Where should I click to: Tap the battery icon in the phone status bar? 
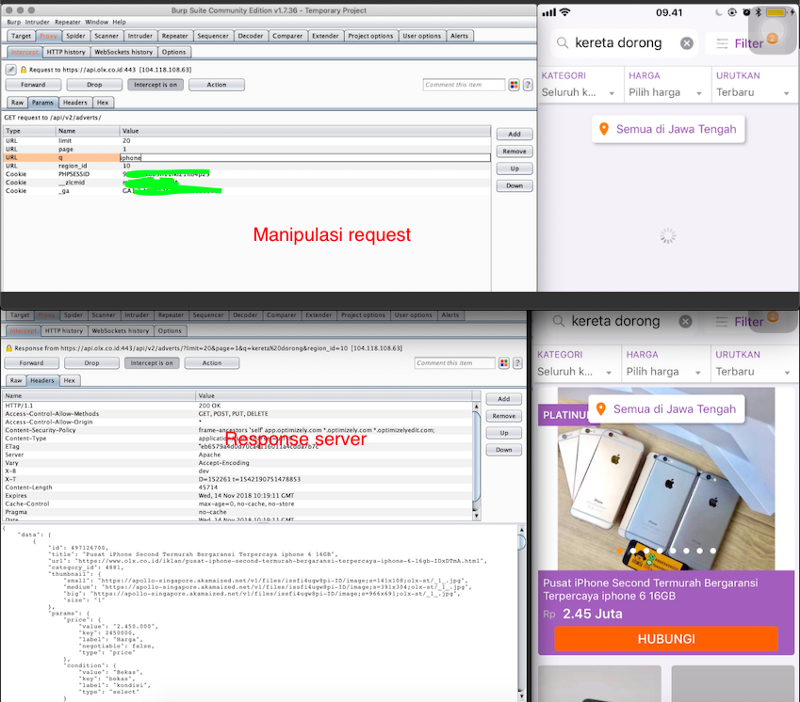point(776,12)
